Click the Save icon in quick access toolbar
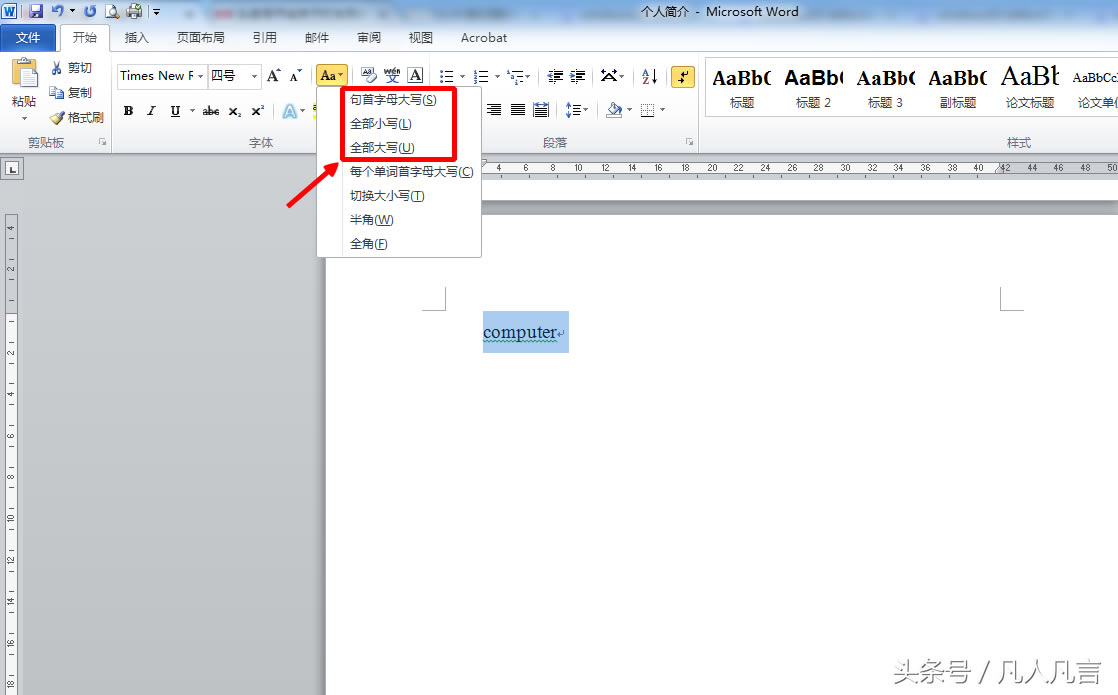Image resolution: width=1118 pixels, height=695 pixels. pyautogui.click(x=36, y=11)
